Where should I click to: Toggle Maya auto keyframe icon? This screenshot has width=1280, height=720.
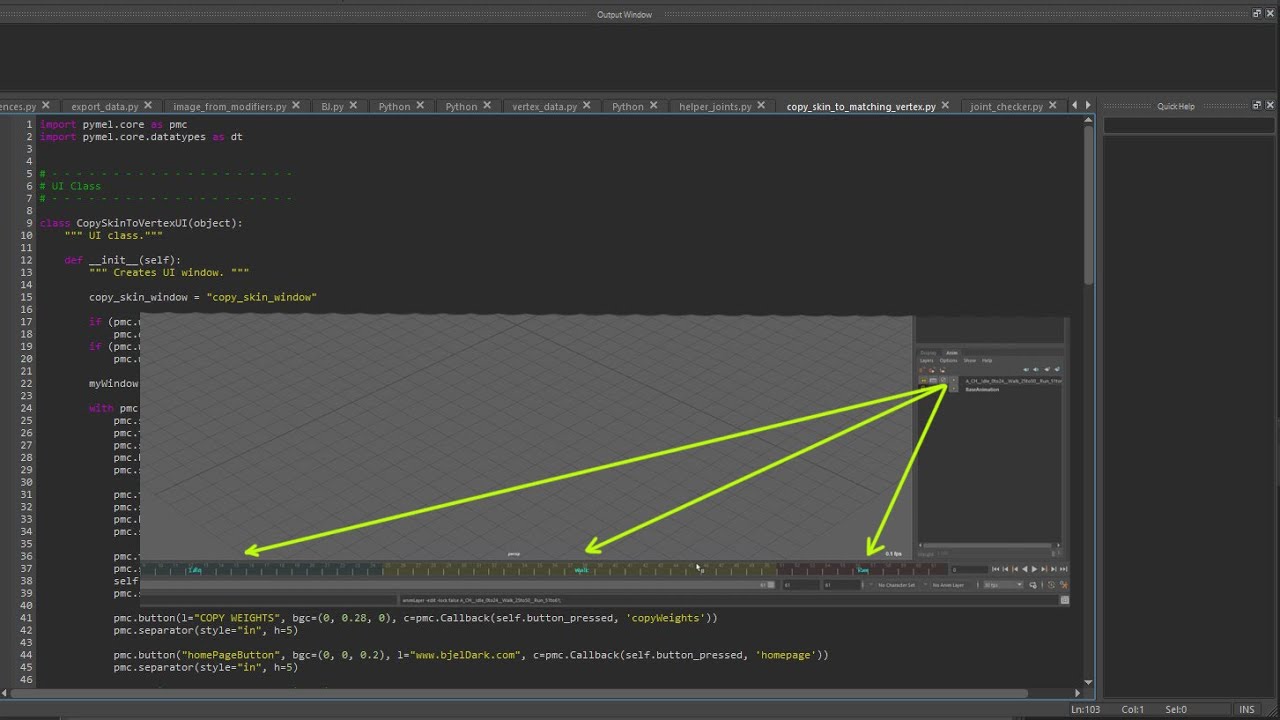[1051, 585]
